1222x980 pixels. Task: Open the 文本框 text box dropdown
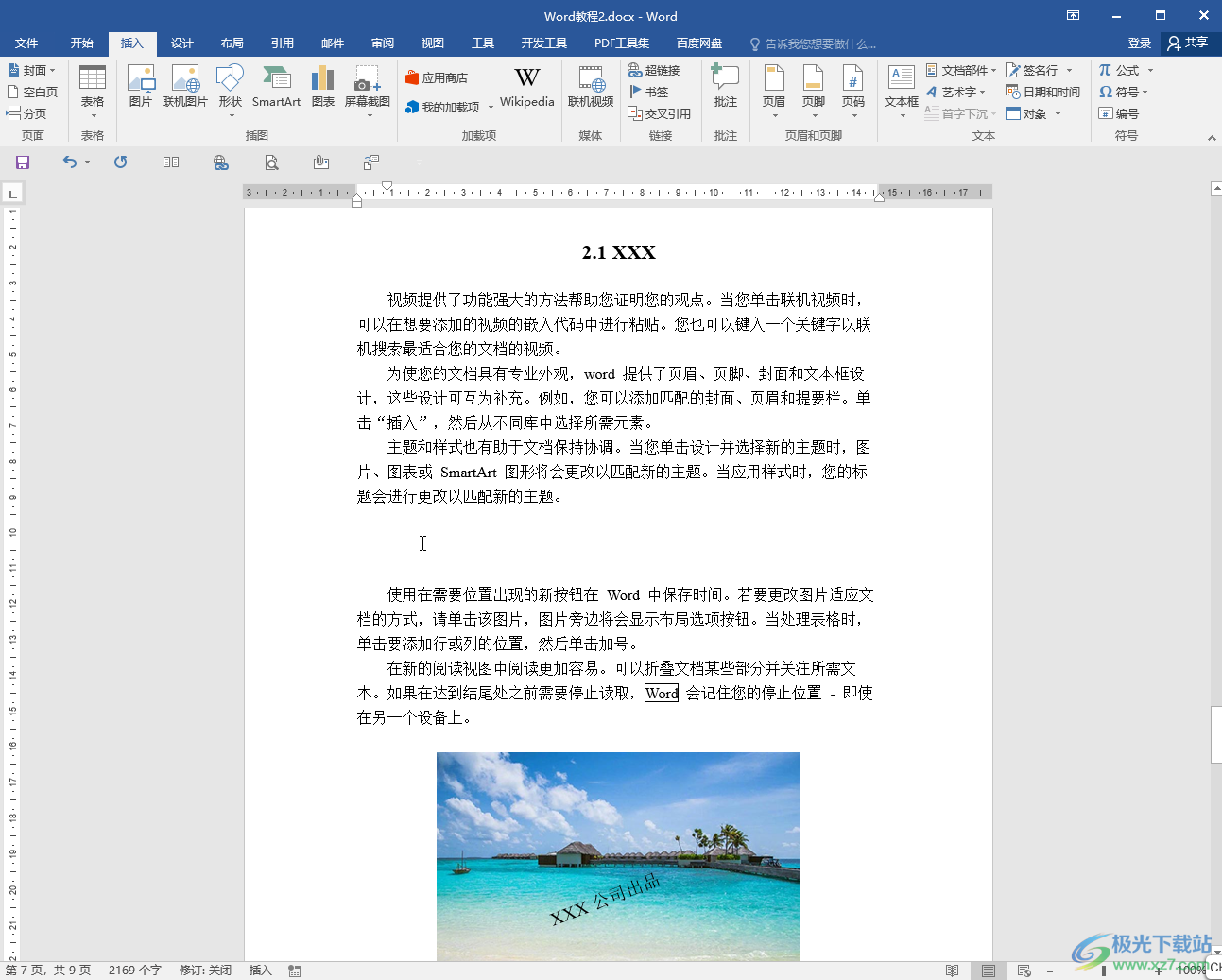pyautogui.click(x=902, y=92)
